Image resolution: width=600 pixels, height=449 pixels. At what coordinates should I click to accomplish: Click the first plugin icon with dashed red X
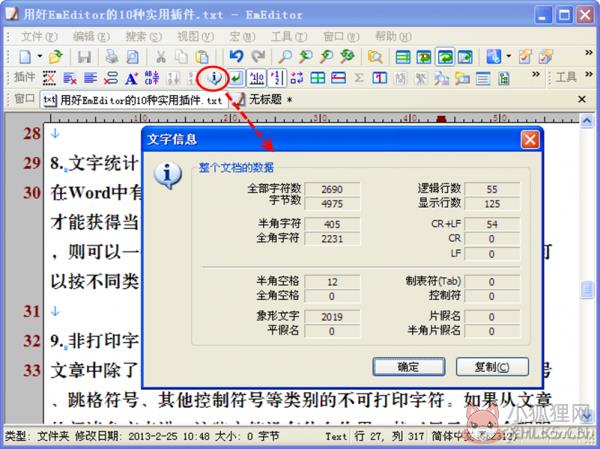click(49, 78)
